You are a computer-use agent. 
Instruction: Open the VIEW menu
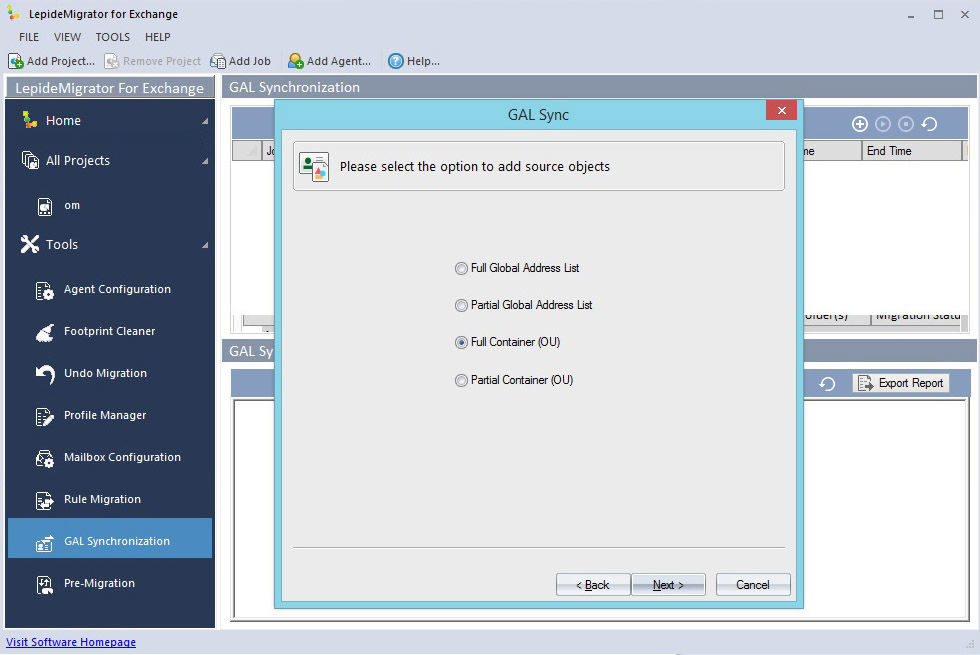click(68, 37)
